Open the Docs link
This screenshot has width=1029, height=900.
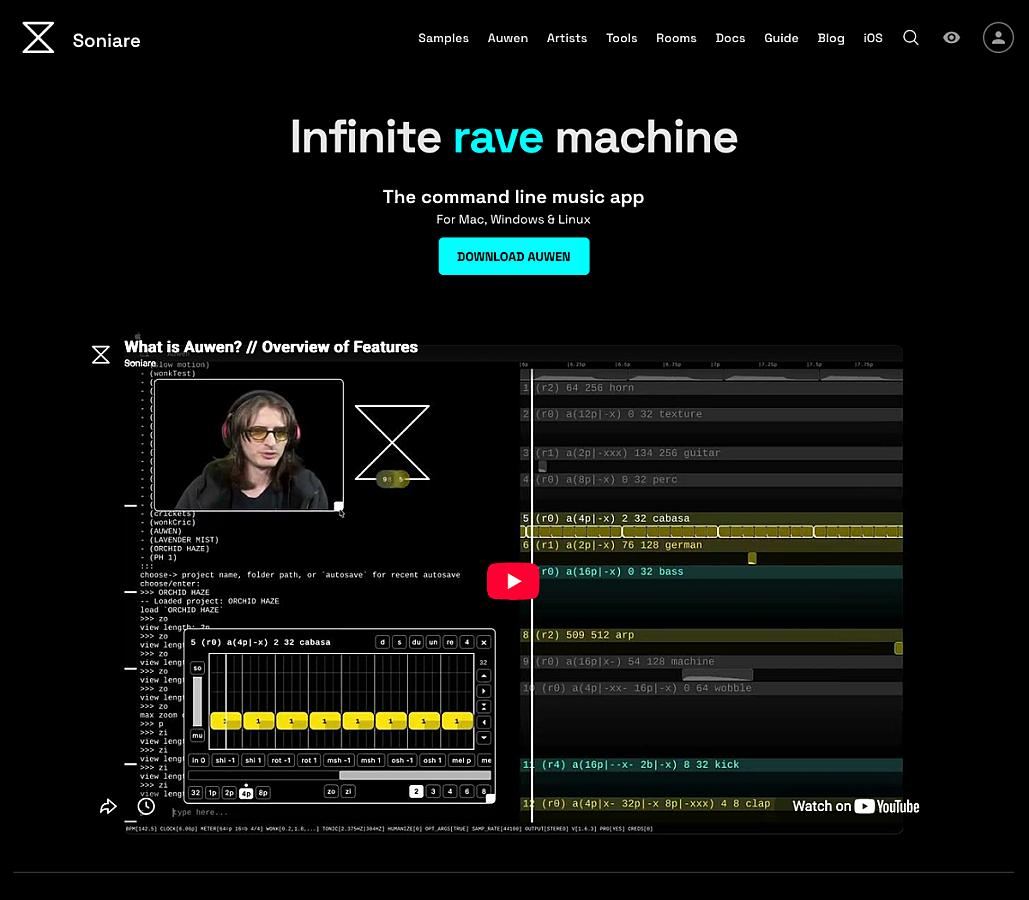(x=730, y=38)
